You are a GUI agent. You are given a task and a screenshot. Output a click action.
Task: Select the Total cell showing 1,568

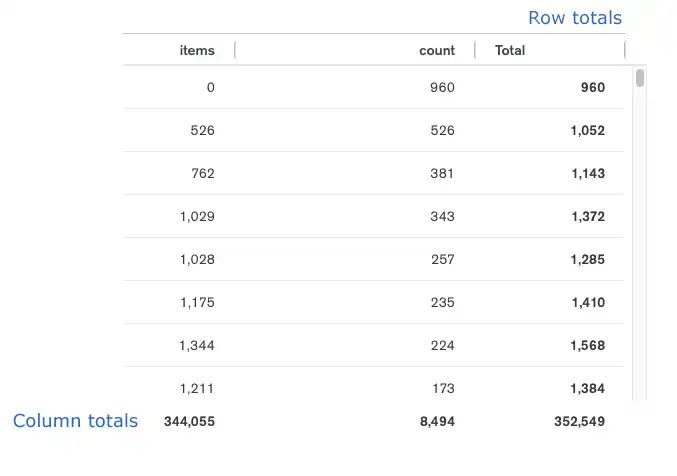click(587, 345)
